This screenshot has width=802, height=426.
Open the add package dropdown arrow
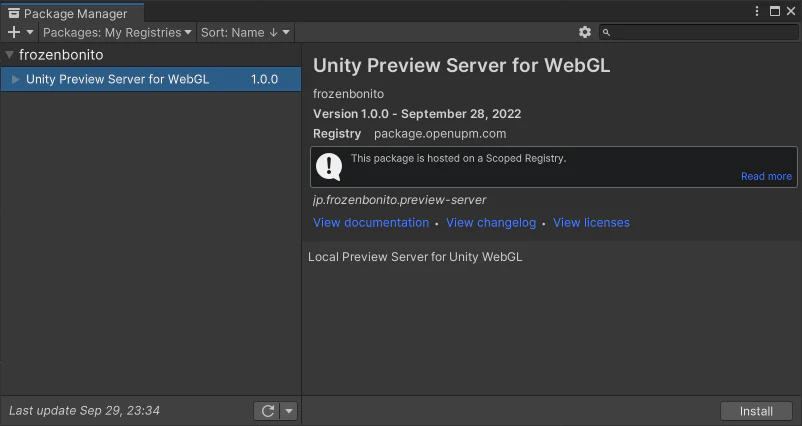pyautogui.click(x=30, y=32)
